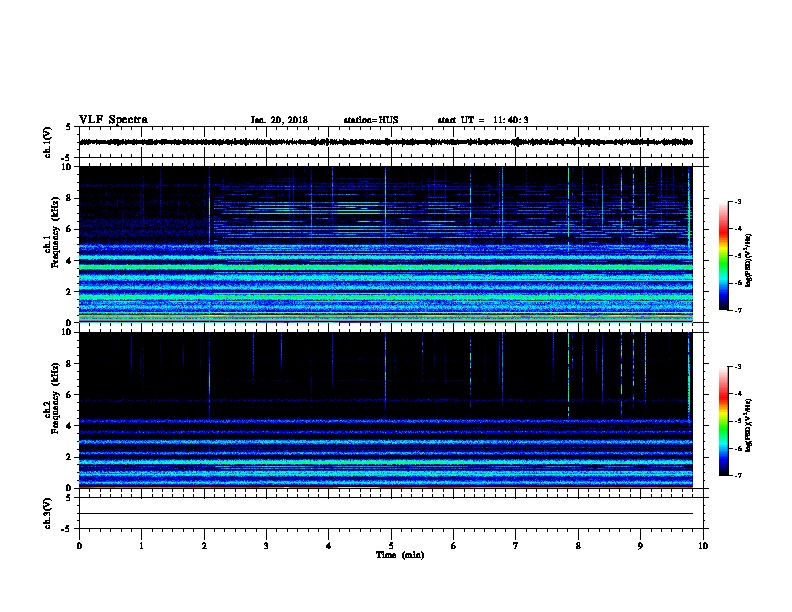792x612 pixels.
Task: Click the "5" tick on ch.1(V) axis
Action: pyautogui.click(x=68, y=127)
